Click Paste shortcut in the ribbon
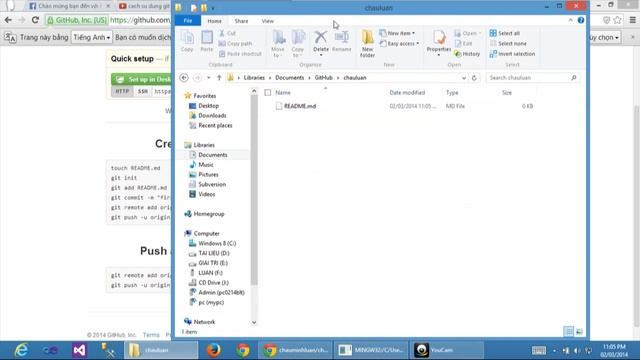This screenshot has width=640, height=360. point(240,53)
